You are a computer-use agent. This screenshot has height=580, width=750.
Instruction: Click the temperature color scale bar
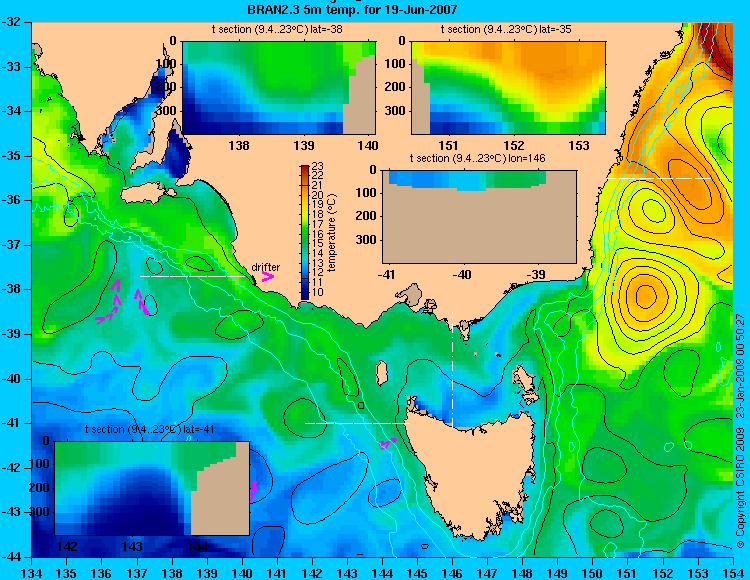[305, 233]
